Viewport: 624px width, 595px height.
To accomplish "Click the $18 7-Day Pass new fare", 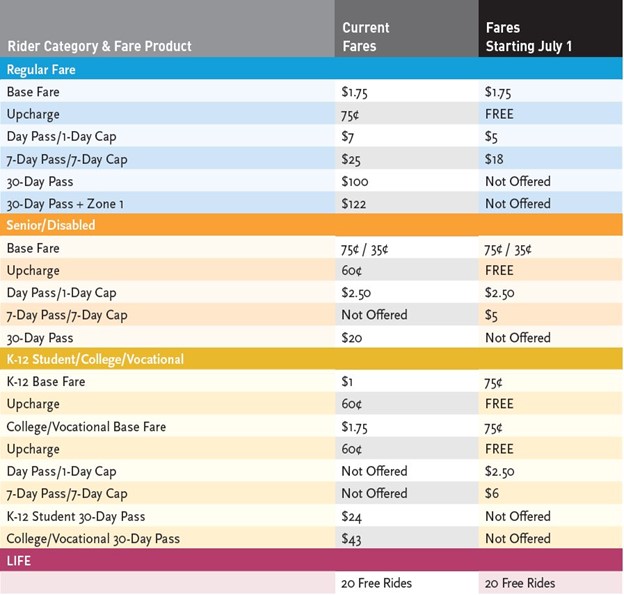I will coord(494,159).
